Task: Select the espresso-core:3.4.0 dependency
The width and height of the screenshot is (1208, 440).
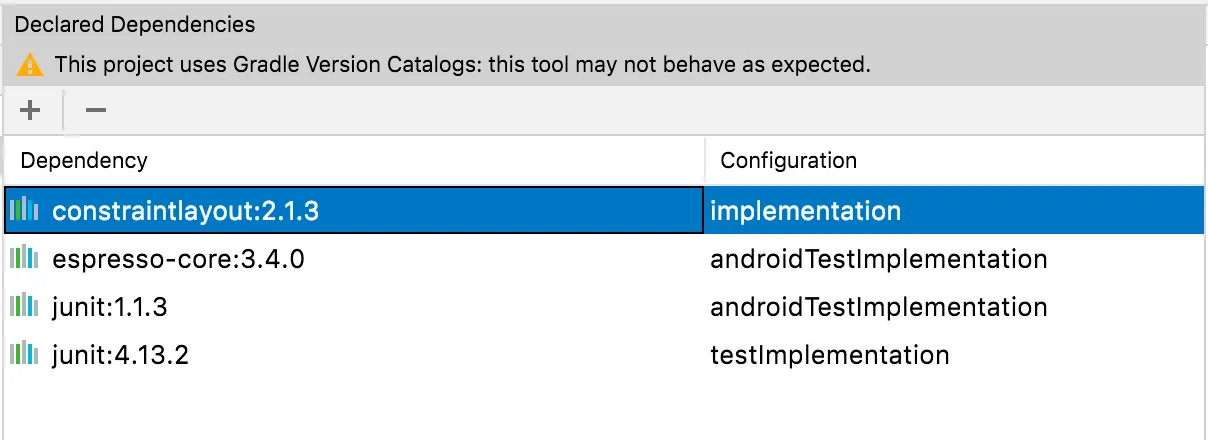Action: (178, 259)
